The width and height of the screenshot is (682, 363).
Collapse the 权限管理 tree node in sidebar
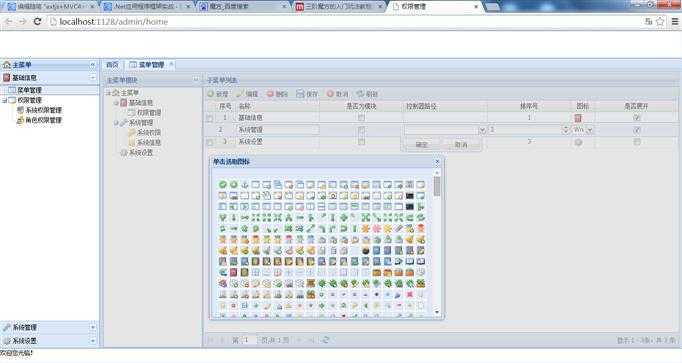click(x=4, y=100)
